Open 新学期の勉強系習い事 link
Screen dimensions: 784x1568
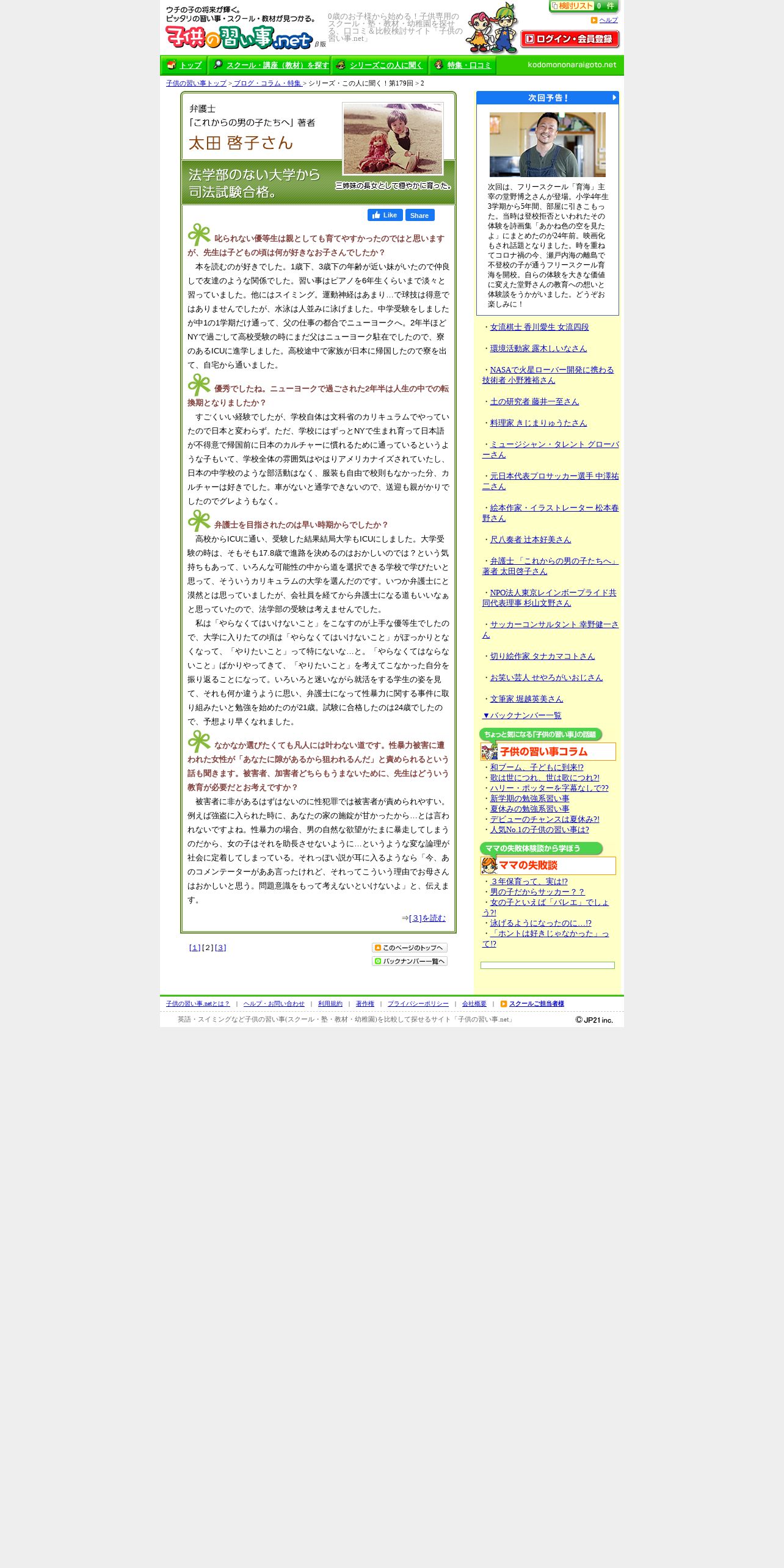click(529, 799)
